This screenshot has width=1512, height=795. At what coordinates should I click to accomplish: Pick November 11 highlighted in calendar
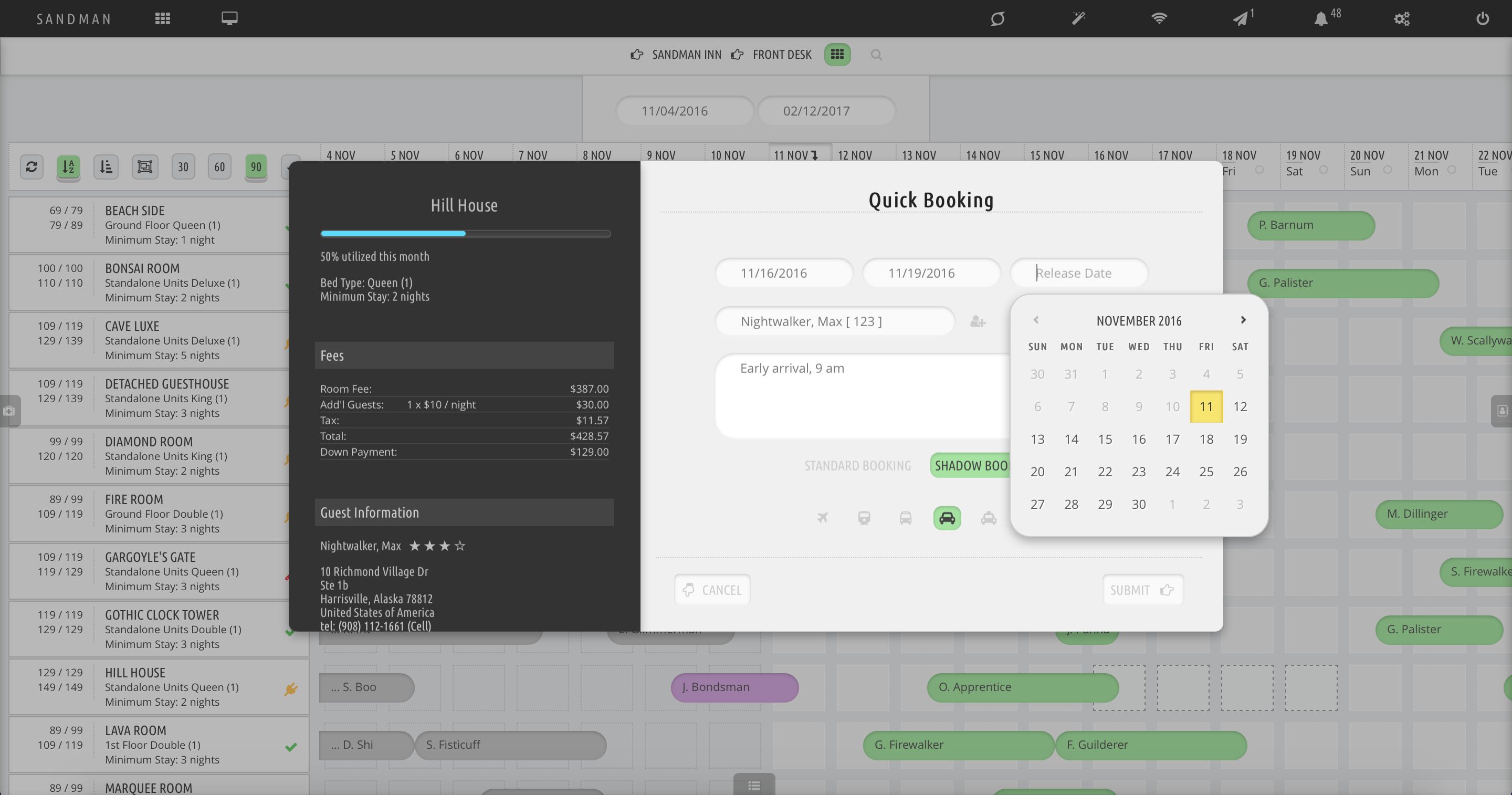pyautogui.click(x=1206, y=406)
